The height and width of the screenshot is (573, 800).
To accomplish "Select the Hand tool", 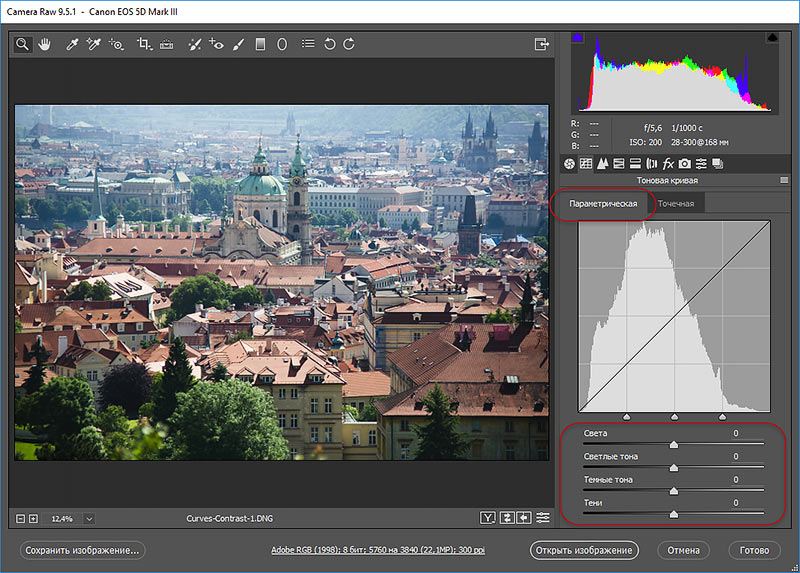I will (x=44, y=45).
